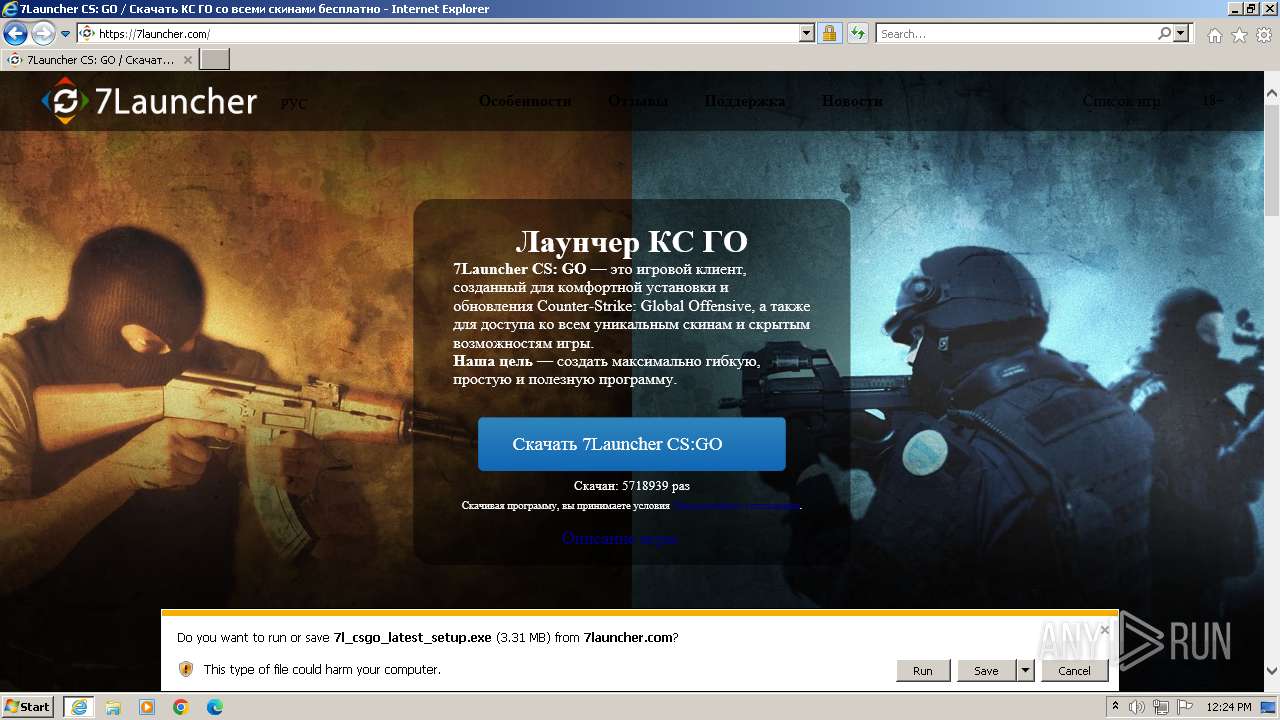Open the search provider dropdown
1280x720 pixels.
pyautogui.click(x=1181, y=33)
